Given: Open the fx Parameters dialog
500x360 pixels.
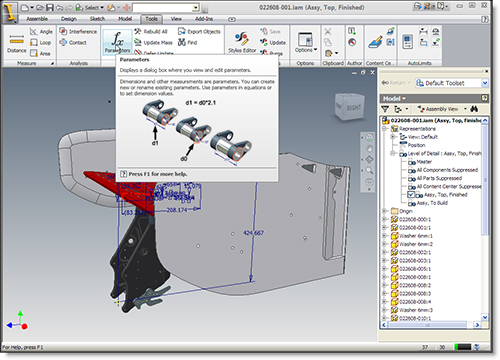Looking at the screenshot, I should pyautogui.click(x=117, y=42).
